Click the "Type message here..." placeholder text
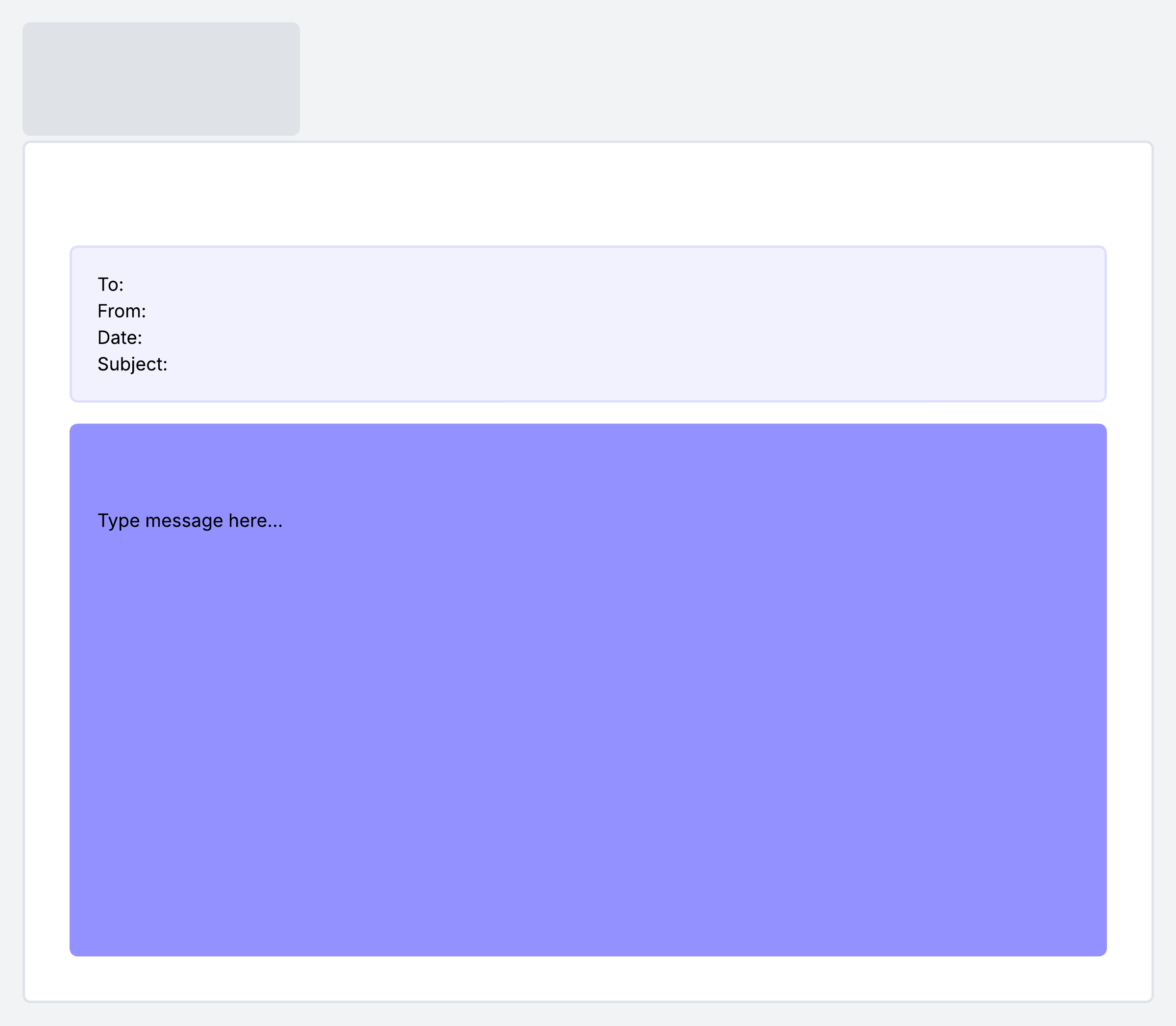 pos(190,520)
